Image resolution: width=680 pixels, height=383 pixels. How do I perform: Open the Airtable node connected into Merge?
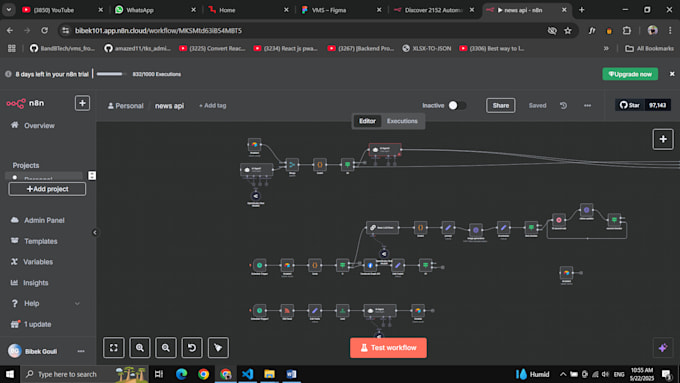click(x=255, y=144)
